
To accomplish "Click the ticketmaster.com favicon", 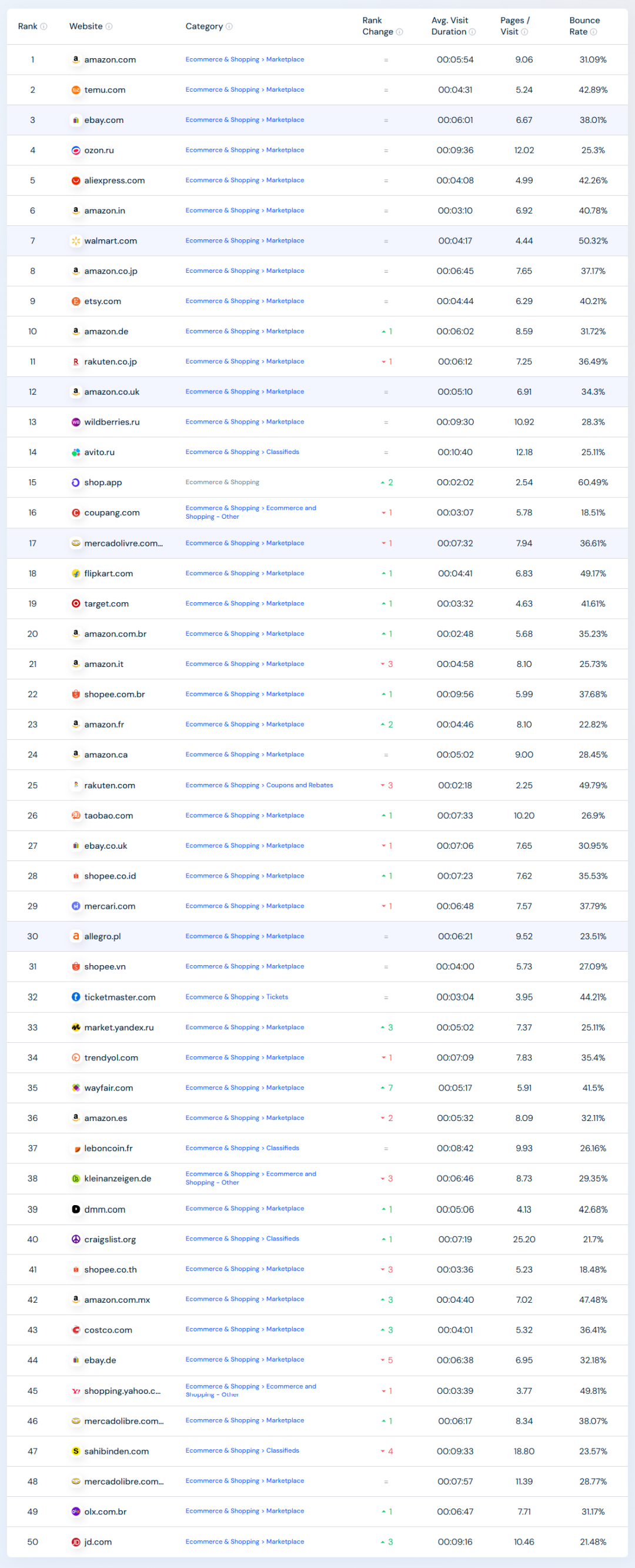I will click(x=76, y=997).
